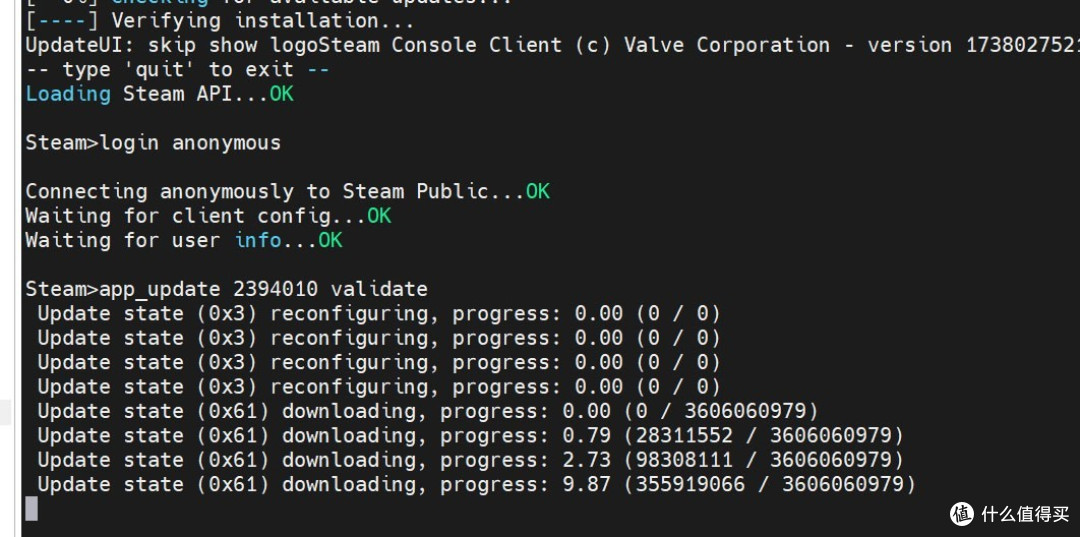Click the blue 'Loading' word
The image size is (1080, 537).
68,94
